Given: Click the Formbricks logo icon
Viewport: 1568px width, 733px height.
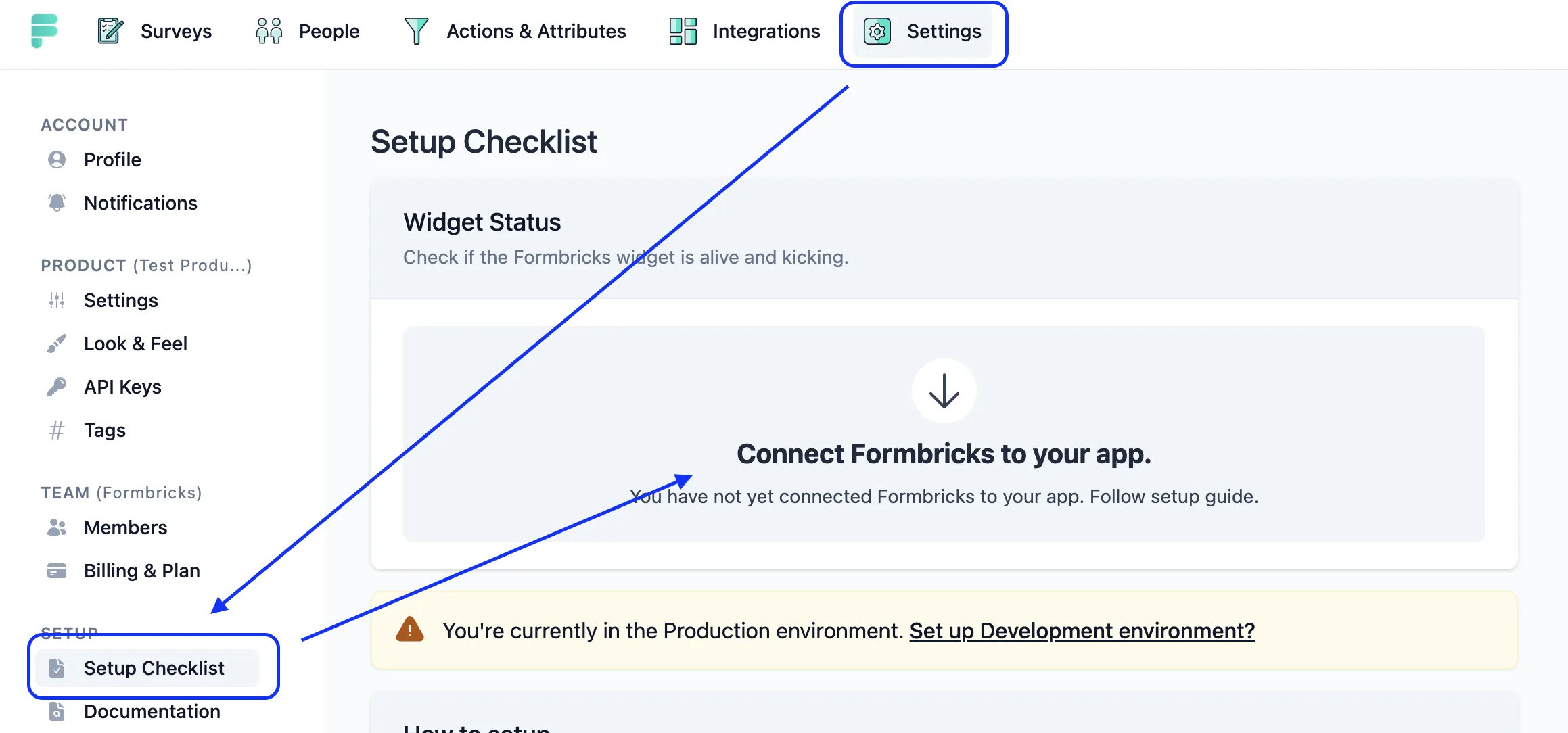Looking at the screenshot, I should point(45,31).
